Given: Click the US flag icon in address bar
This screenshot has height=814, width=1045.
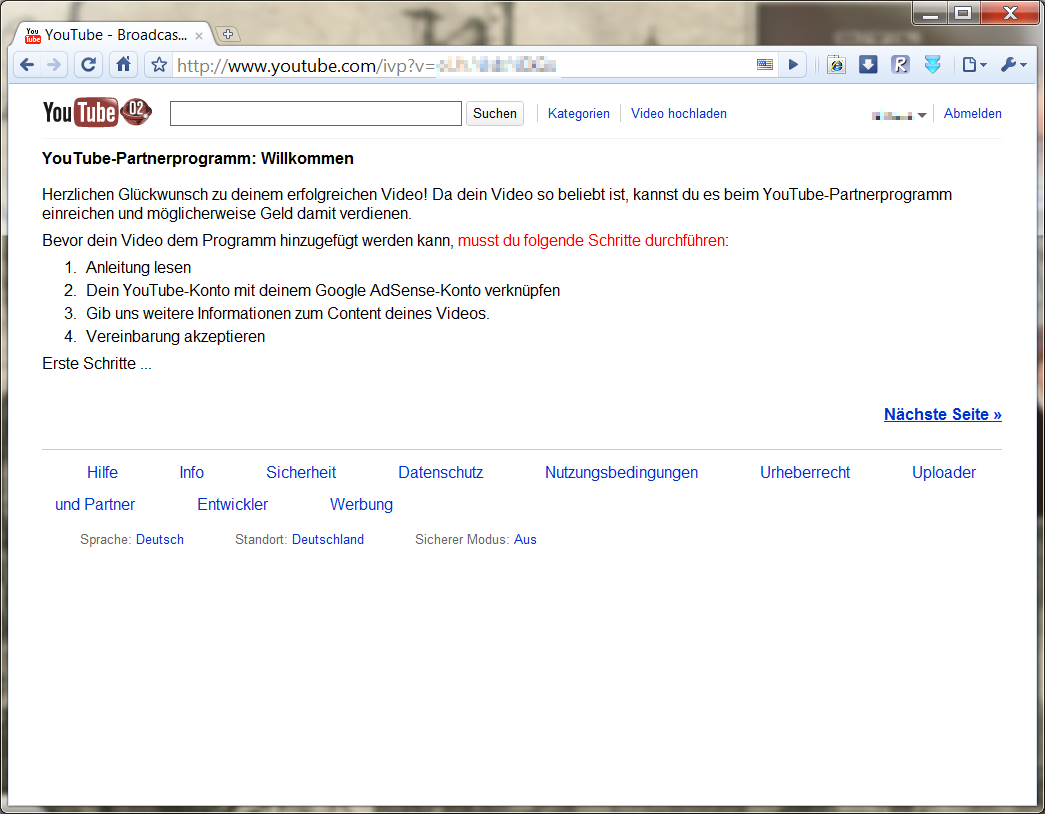Looking at the screenshot, I should (x=764, y=65).
